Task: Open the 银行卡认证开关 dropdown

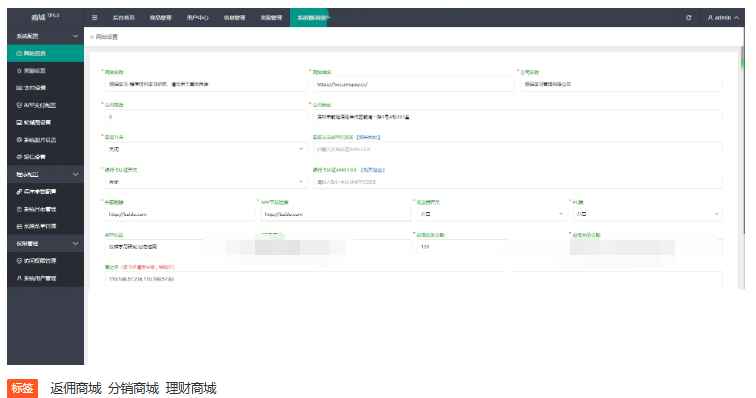Action: (206, 182)
